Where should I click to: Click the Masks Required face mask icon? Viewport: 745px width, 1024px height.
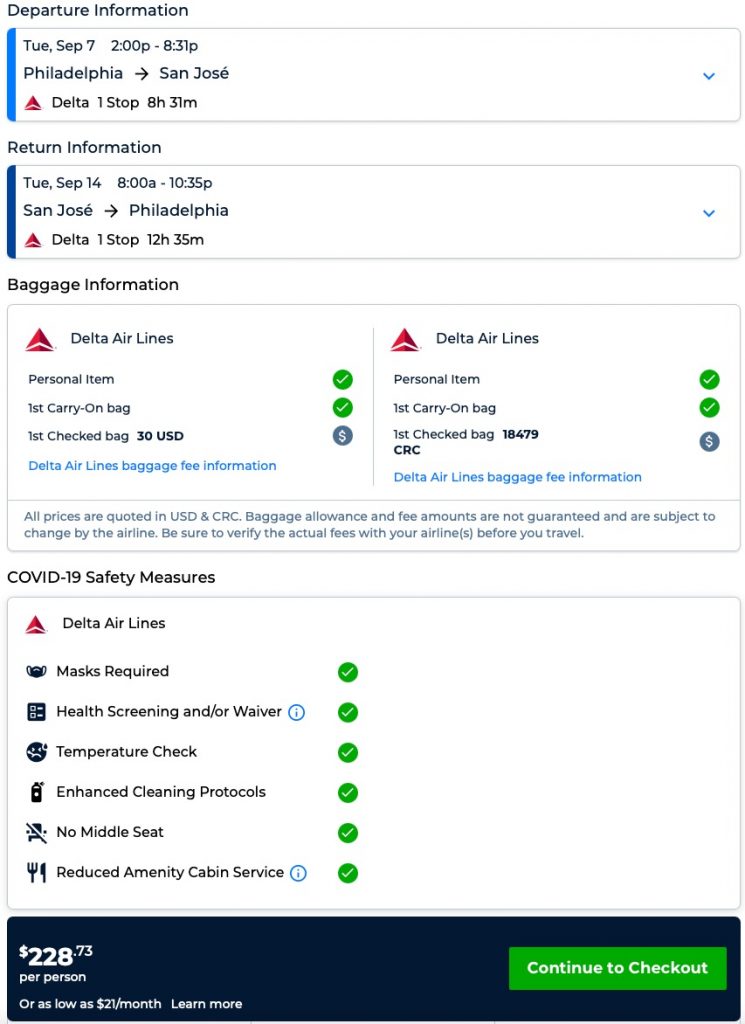point(37,672)
